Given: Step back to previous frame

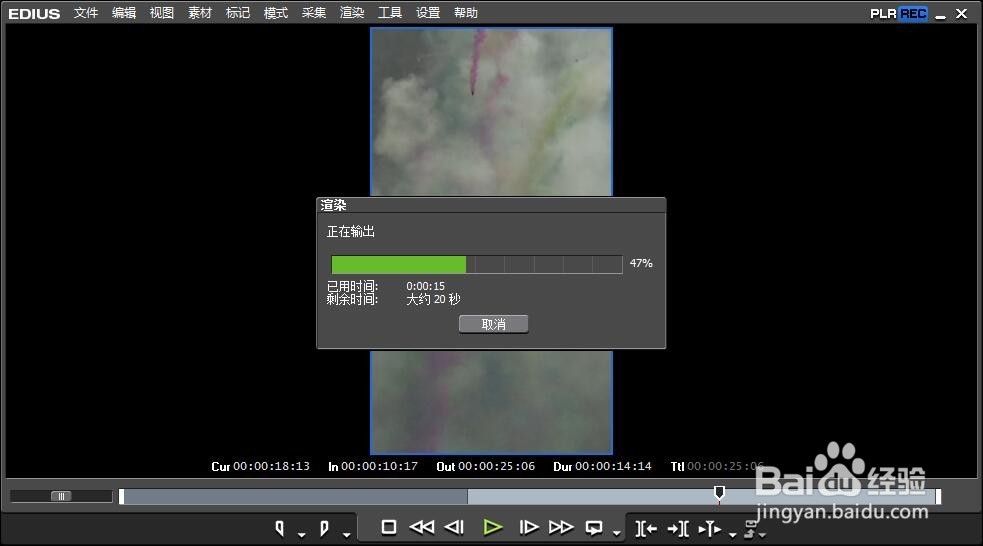Looking at the screenshot, I should click(455, 527).
